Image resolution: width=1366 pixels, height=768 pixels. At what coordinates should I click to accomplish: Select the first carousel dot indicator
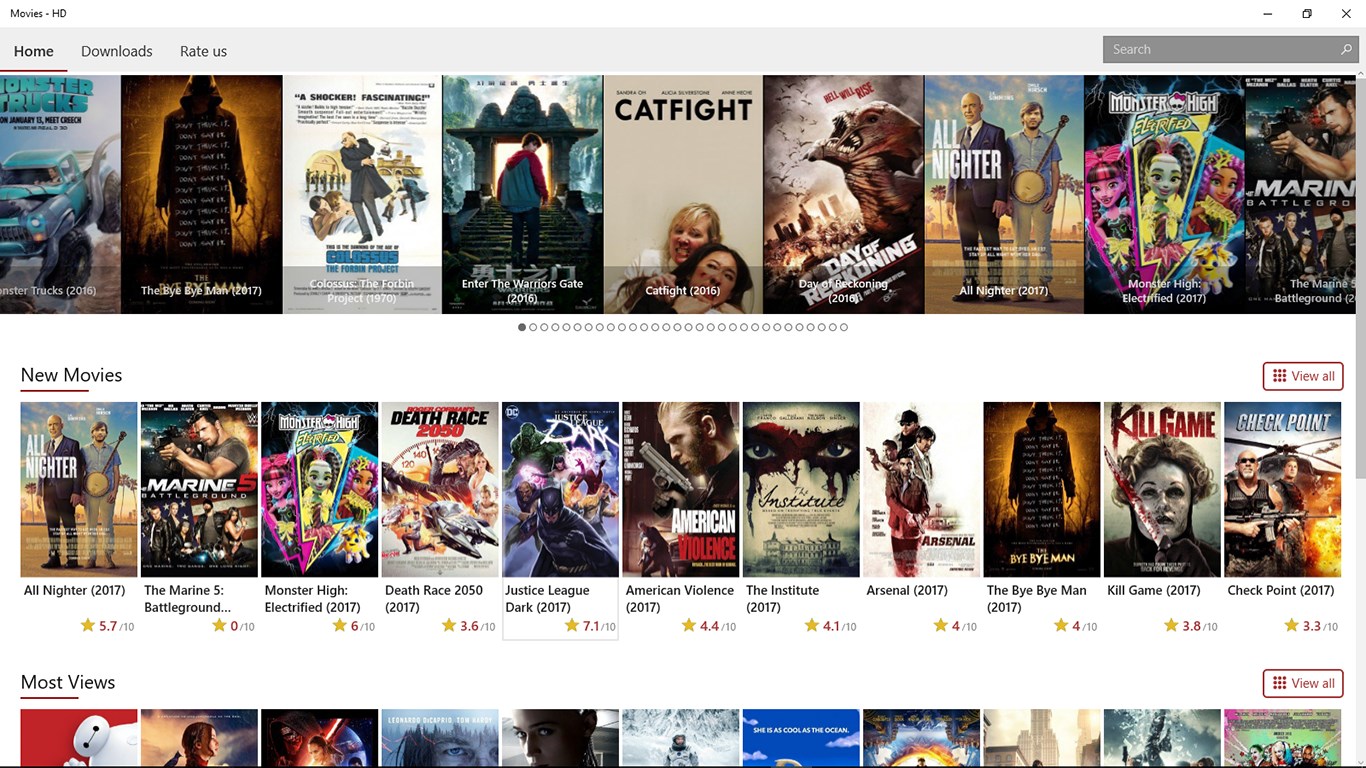[521, 326]
